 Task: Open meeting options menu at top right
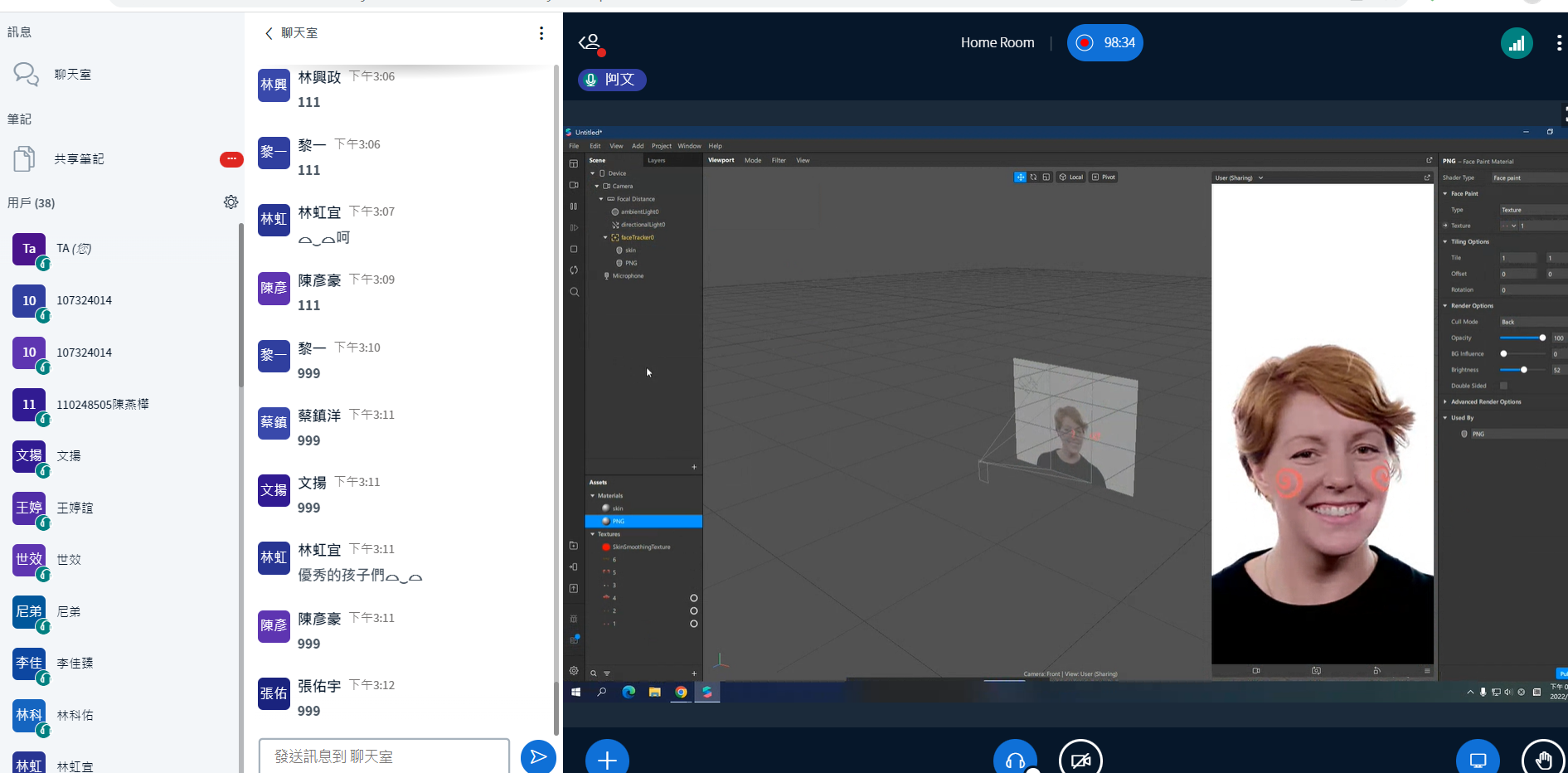1559,43
